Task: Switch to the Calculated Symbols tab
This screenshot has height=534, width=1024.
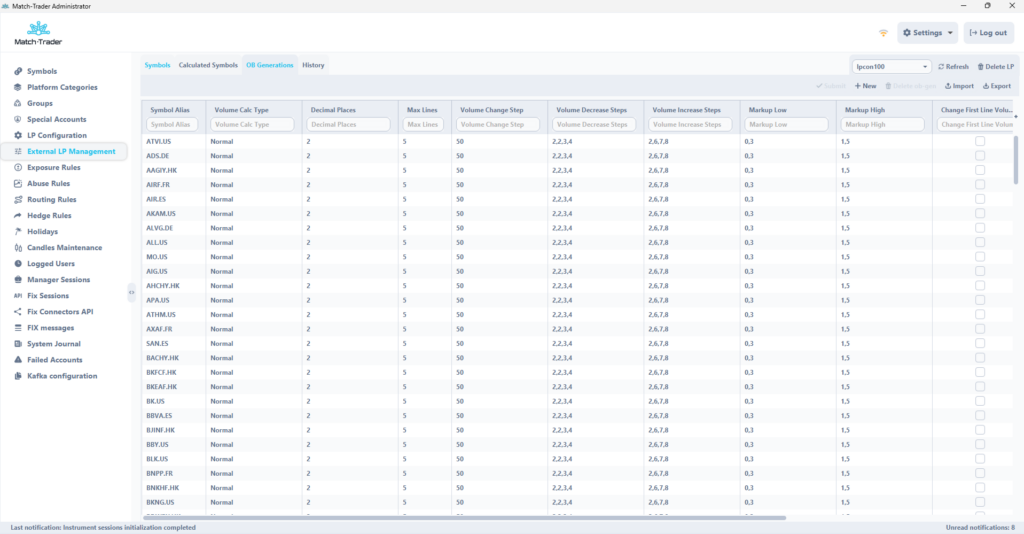Action: [208, 65]
